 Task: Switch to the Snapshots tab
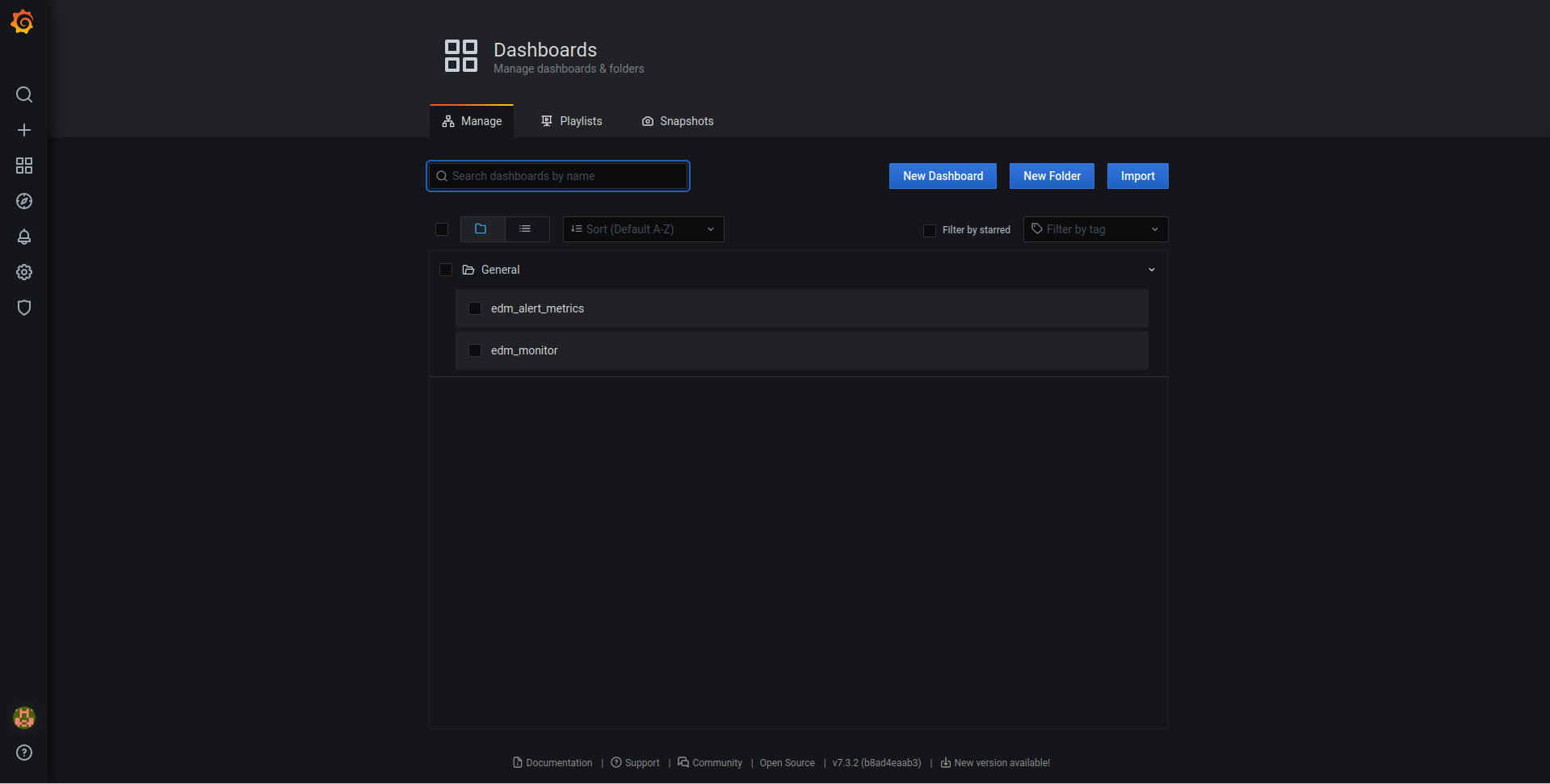tap(678, 121)
